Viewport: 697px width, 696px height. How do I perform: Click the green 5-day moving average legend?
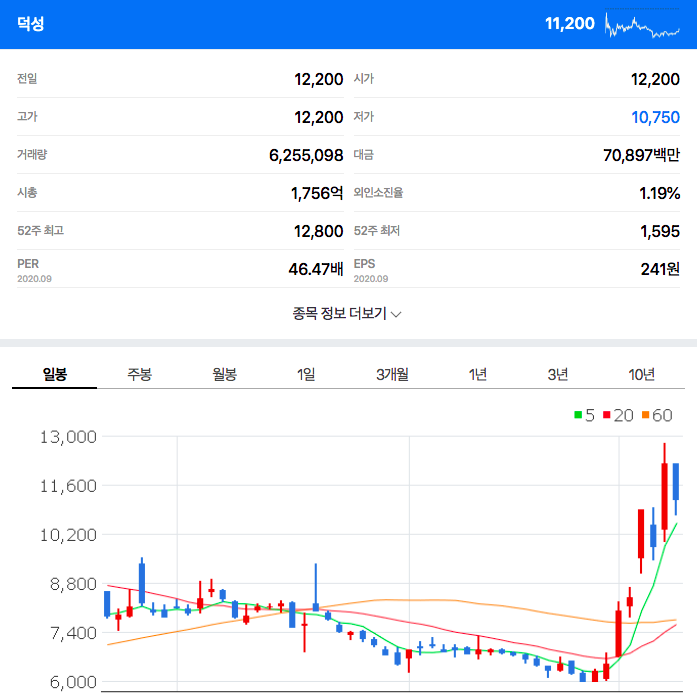[x=584, y=415]
